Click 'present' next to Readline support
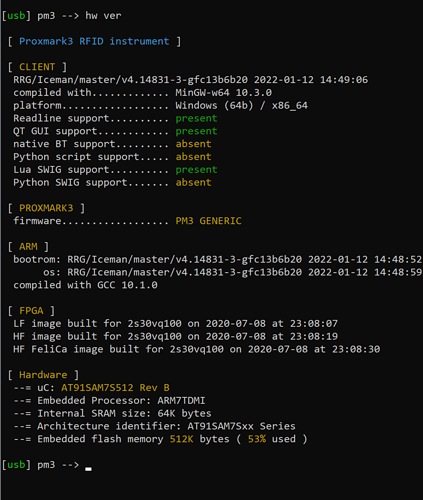423x500 pixels. 196,119
